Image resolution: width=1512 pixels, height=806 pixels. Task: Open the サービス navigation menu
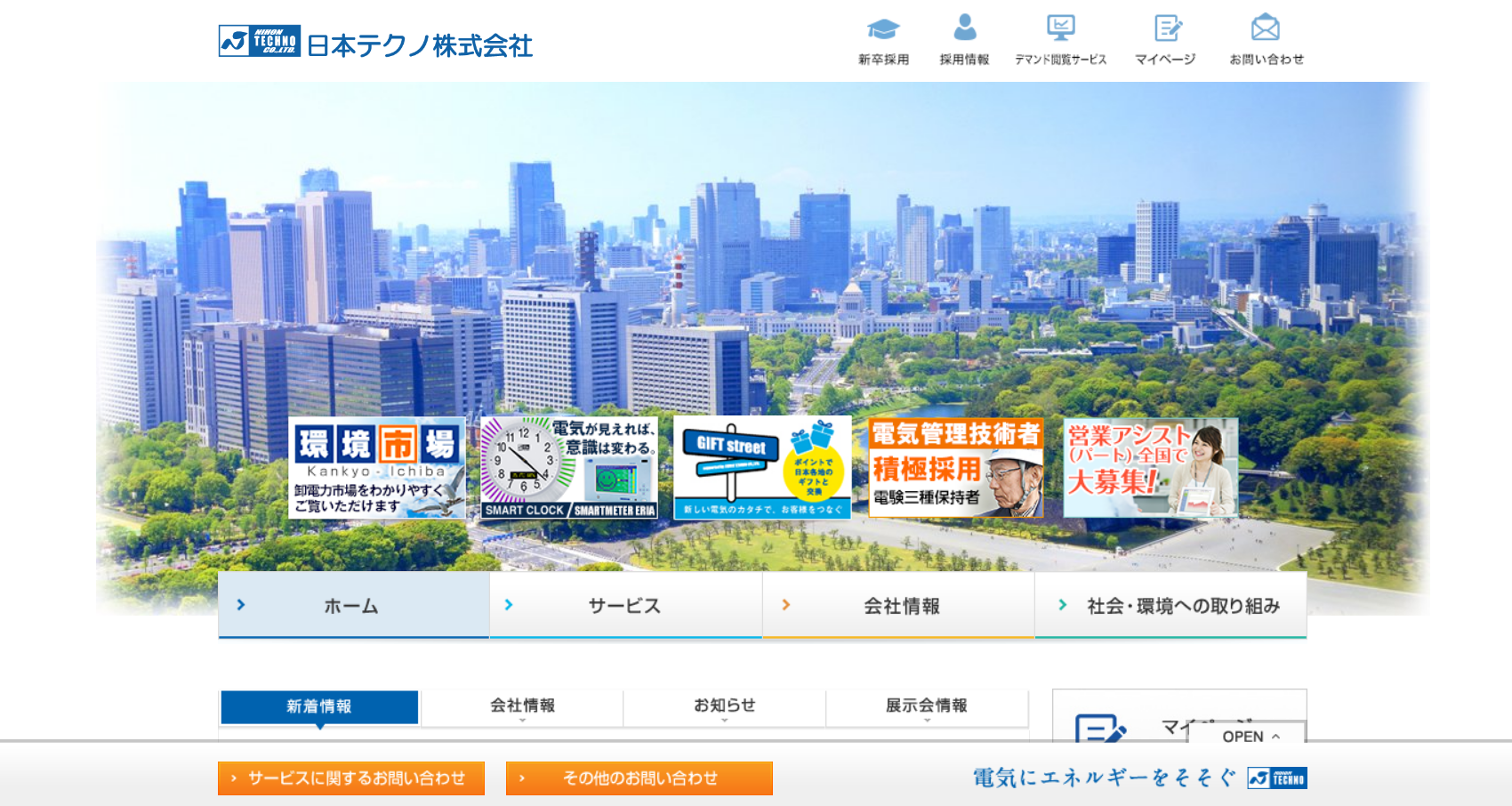[624, 605]
